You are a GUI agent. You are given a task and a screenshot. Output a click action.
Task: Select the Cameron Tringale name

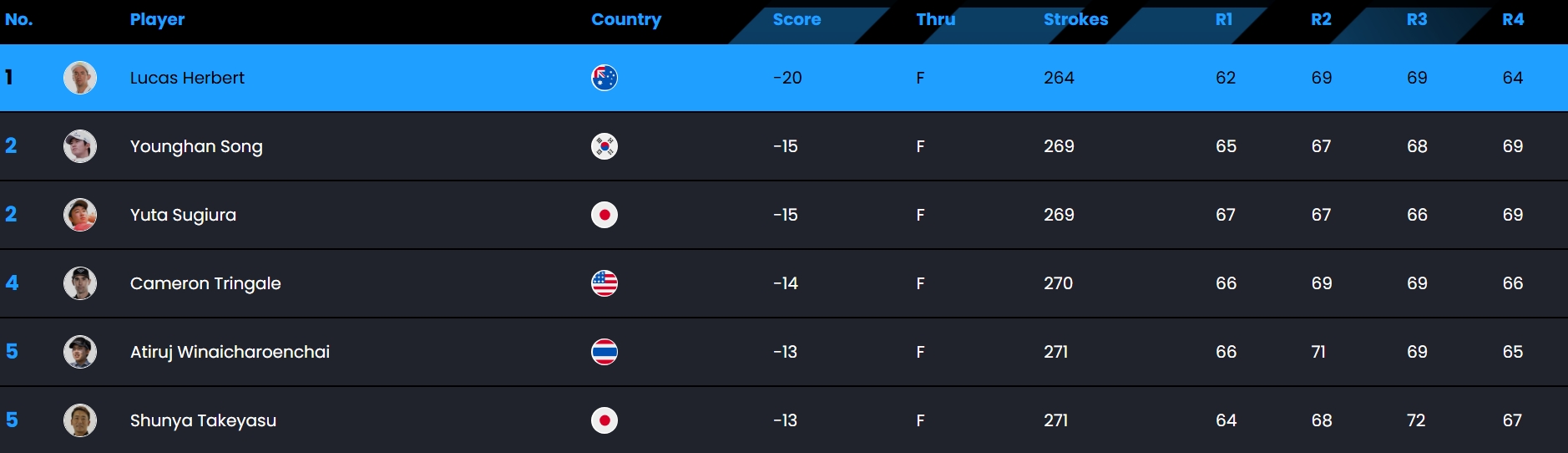(x=205, y=283)
